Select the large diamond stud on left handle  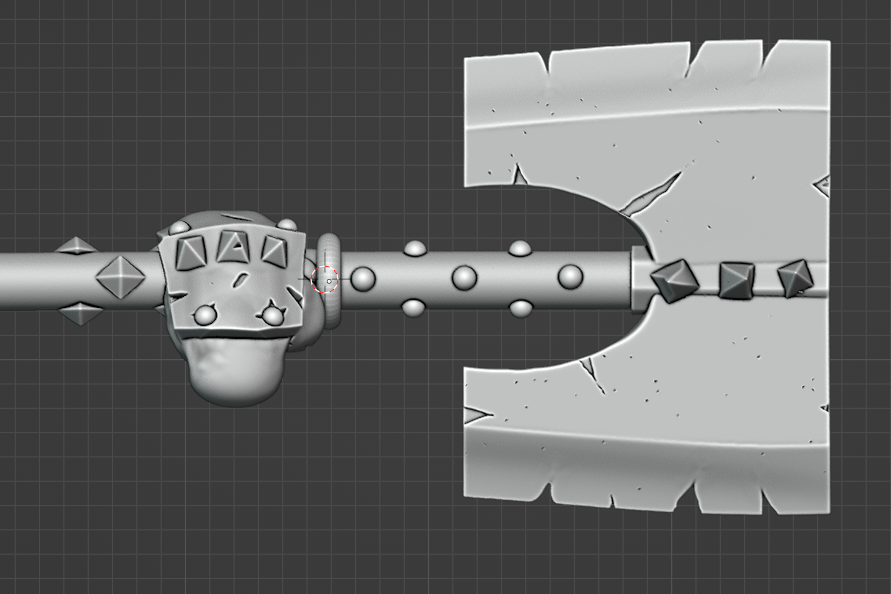coord(119,278)
